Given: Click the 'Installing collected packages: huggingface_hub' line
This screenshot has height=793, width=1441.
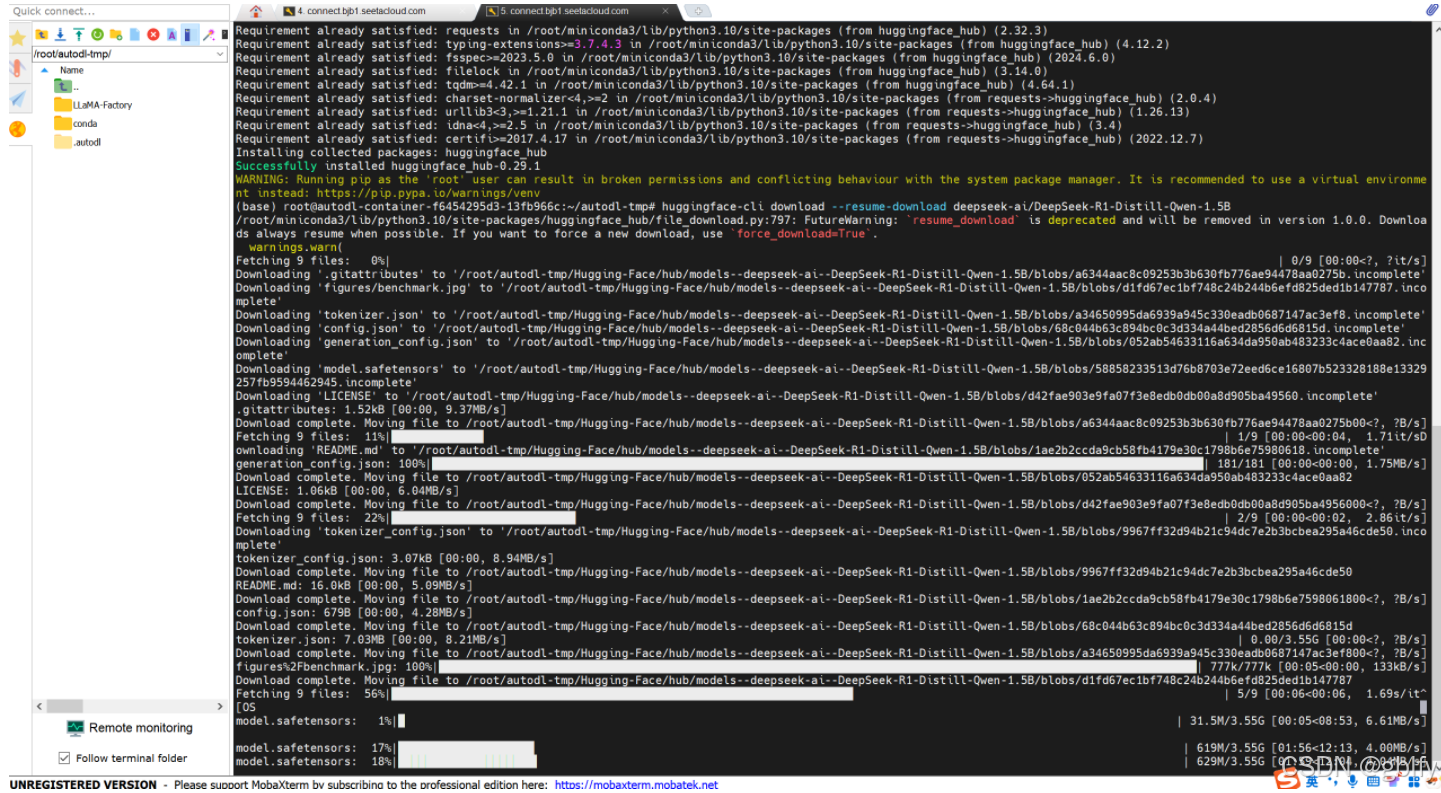Looking at the screenshot, I should pos(391,153).
